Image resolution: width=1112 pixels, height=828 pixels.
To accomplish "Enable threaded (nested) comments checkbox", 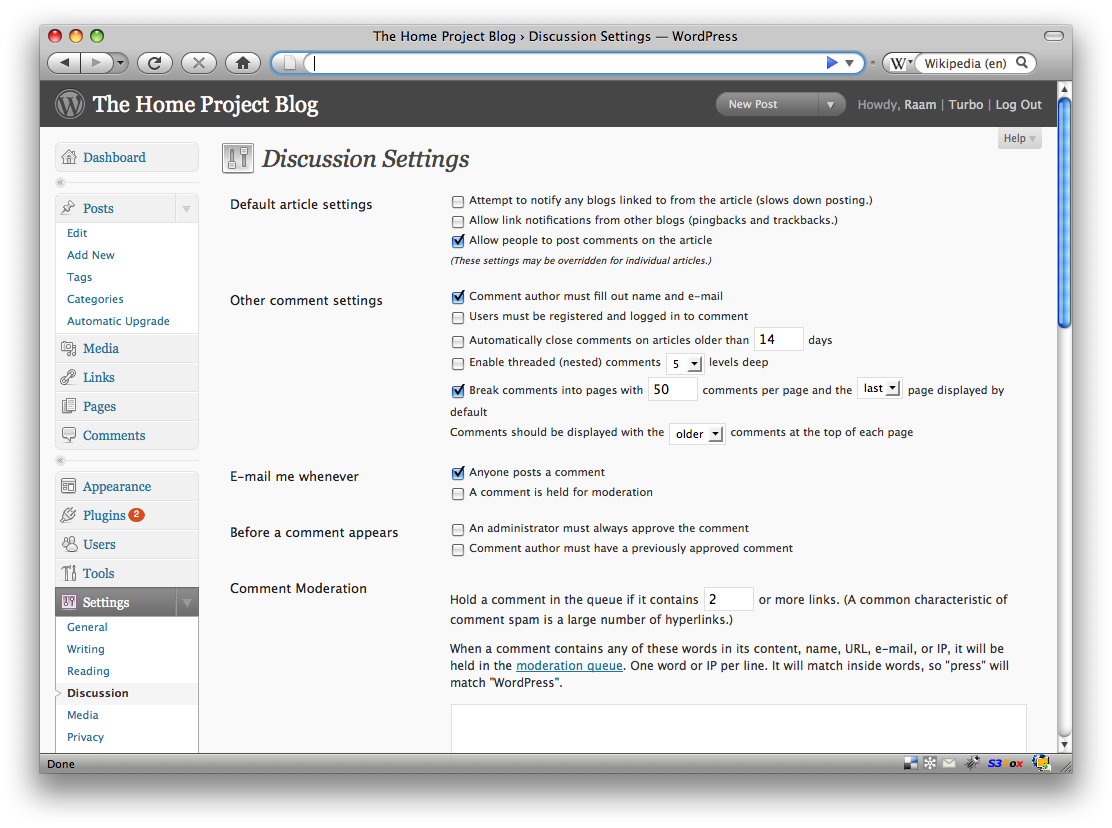I will pos(458,363).
